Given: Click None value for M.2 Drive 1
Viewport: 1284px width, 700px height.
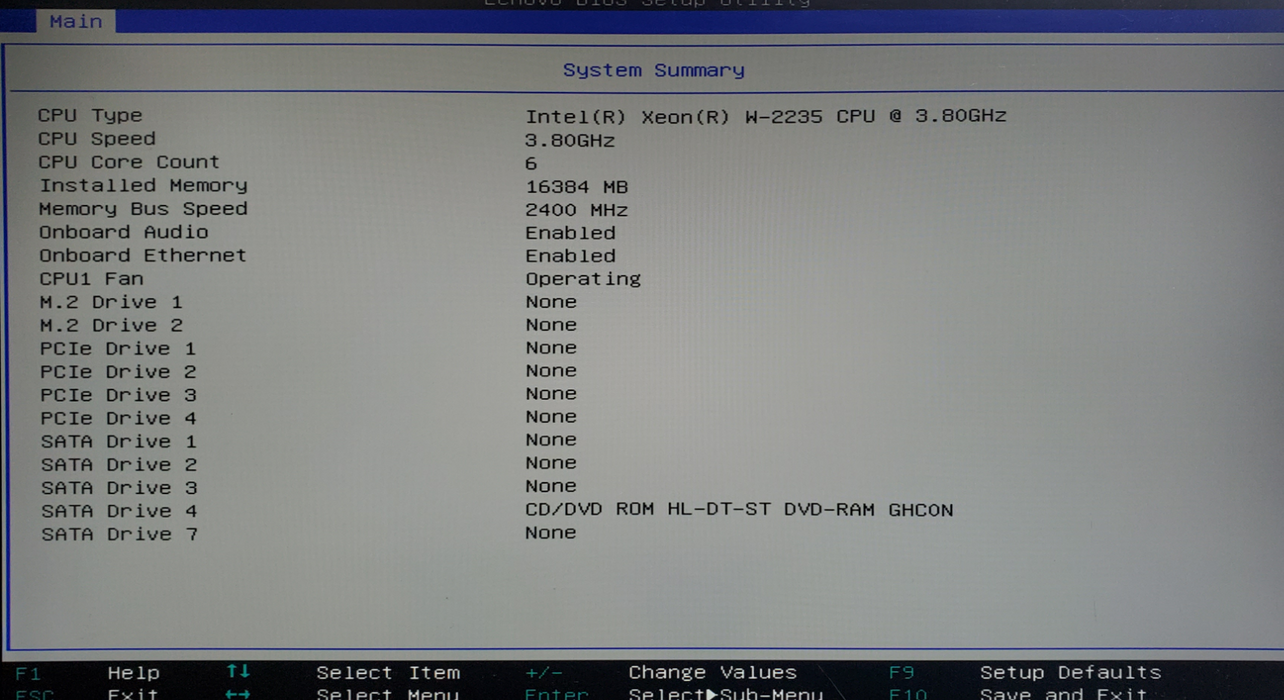Looking at the screenshot, I should point(551,302).
